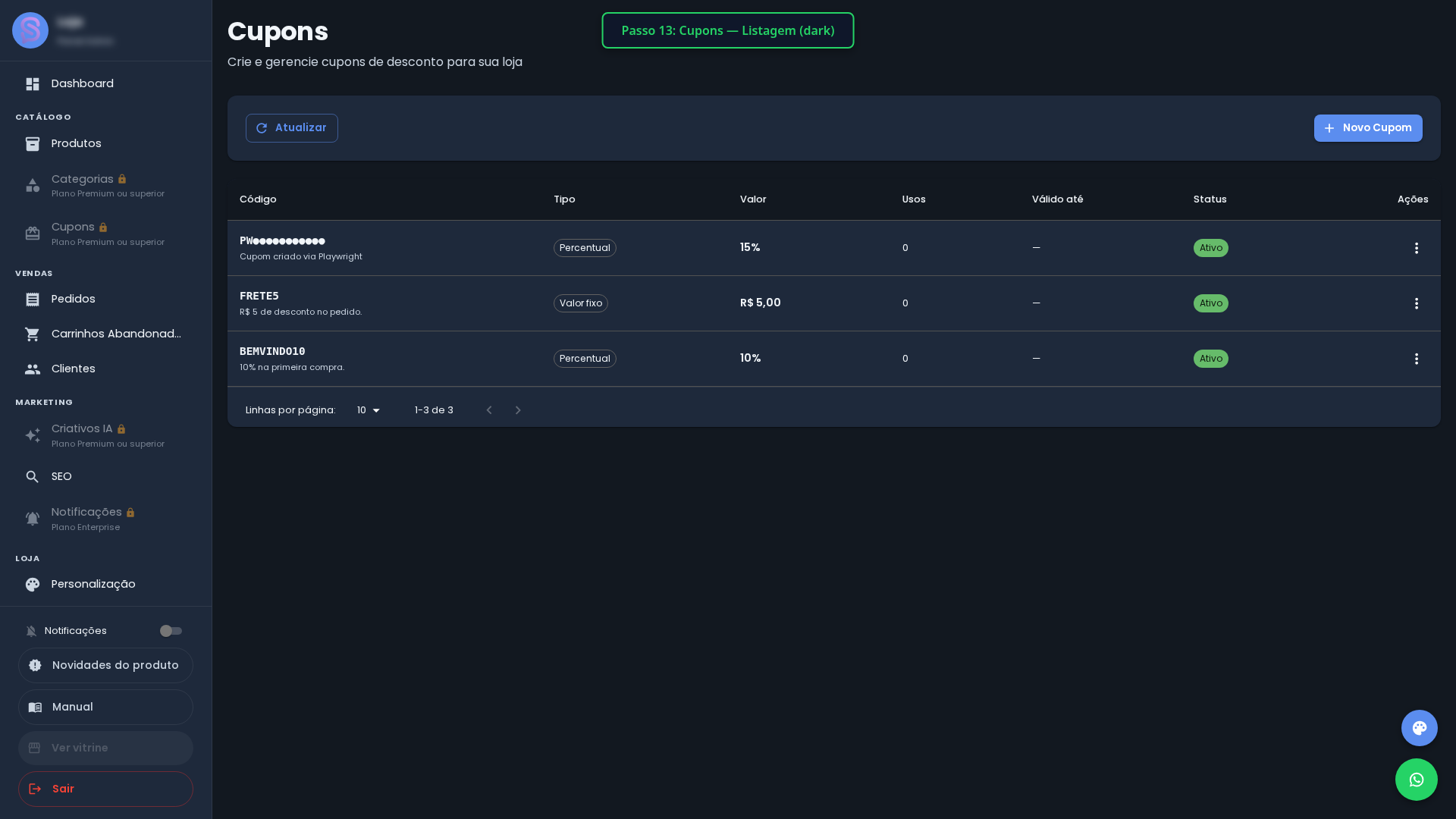
Task: Open locked Cupons sidebar item
Action: tap(106, 234)
